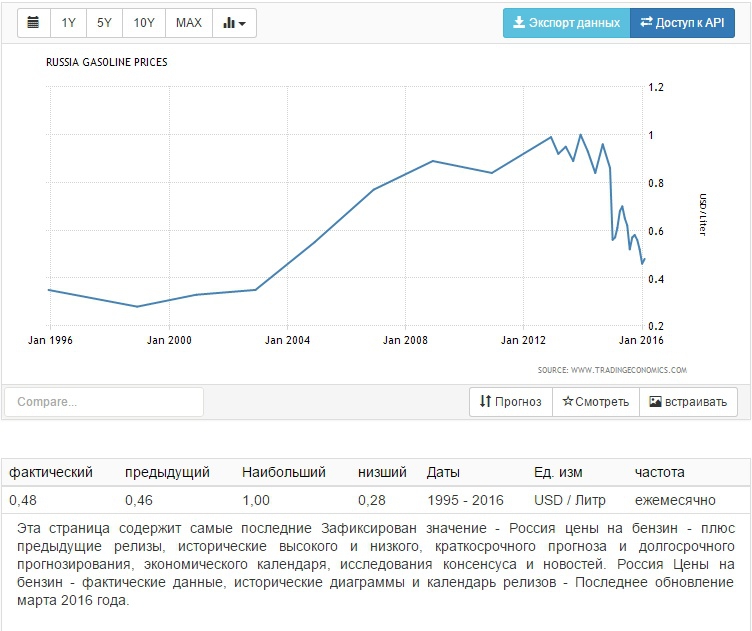
Task: Click the Russia Gasoline Prices chart title
Action: 107,62
